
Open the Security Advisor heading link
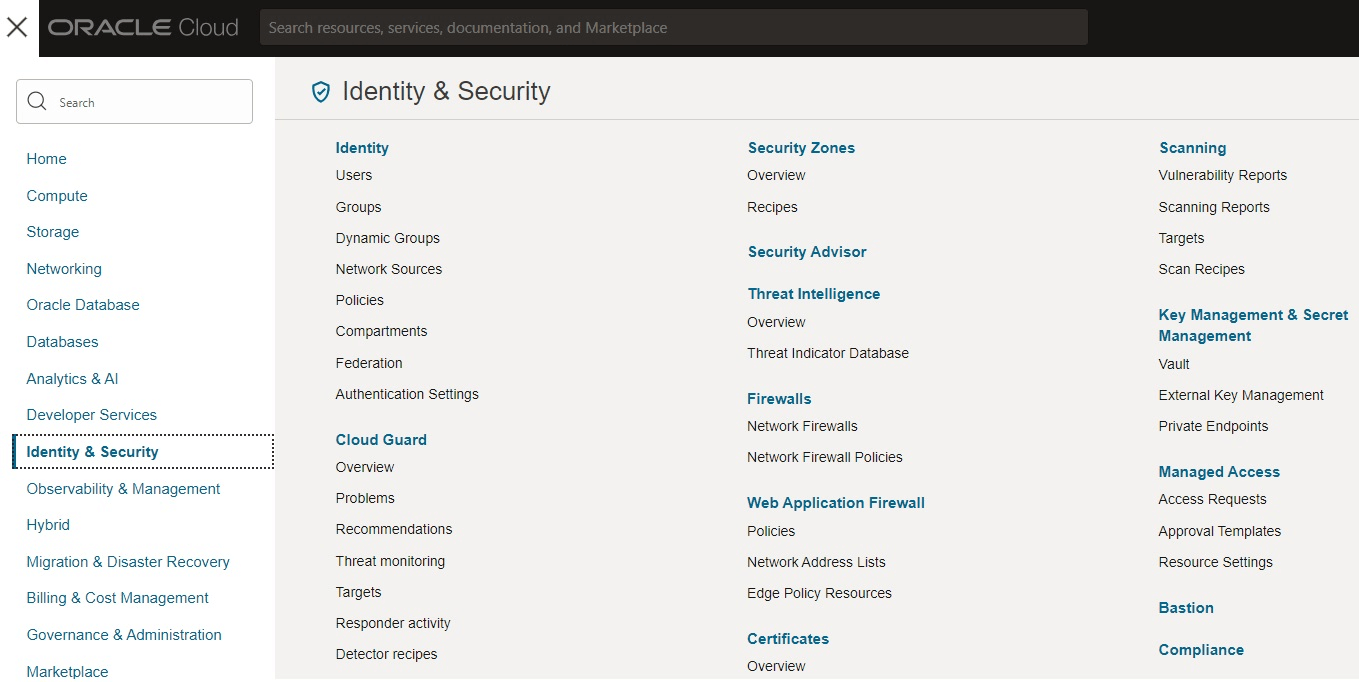coord(807,252)
